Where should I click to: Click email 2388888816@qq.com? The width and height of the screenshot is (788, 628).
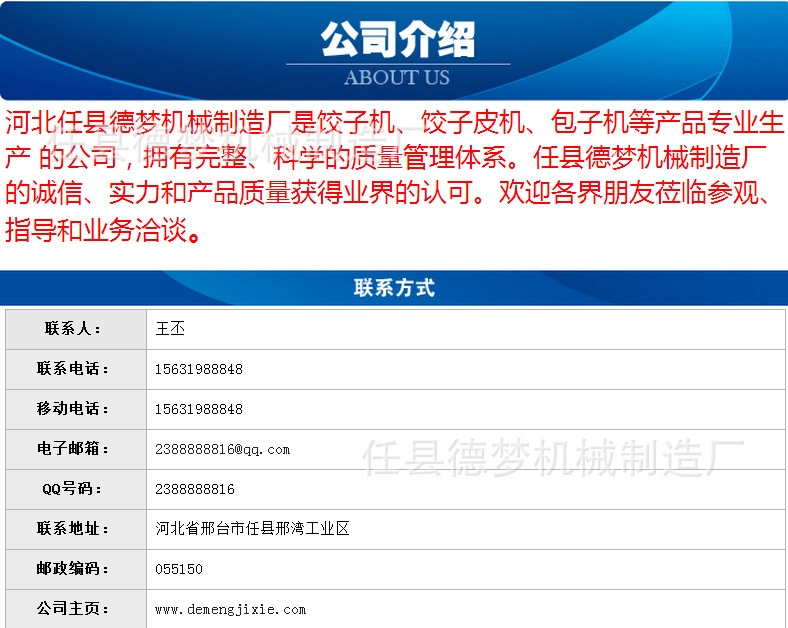coord(223,450)
